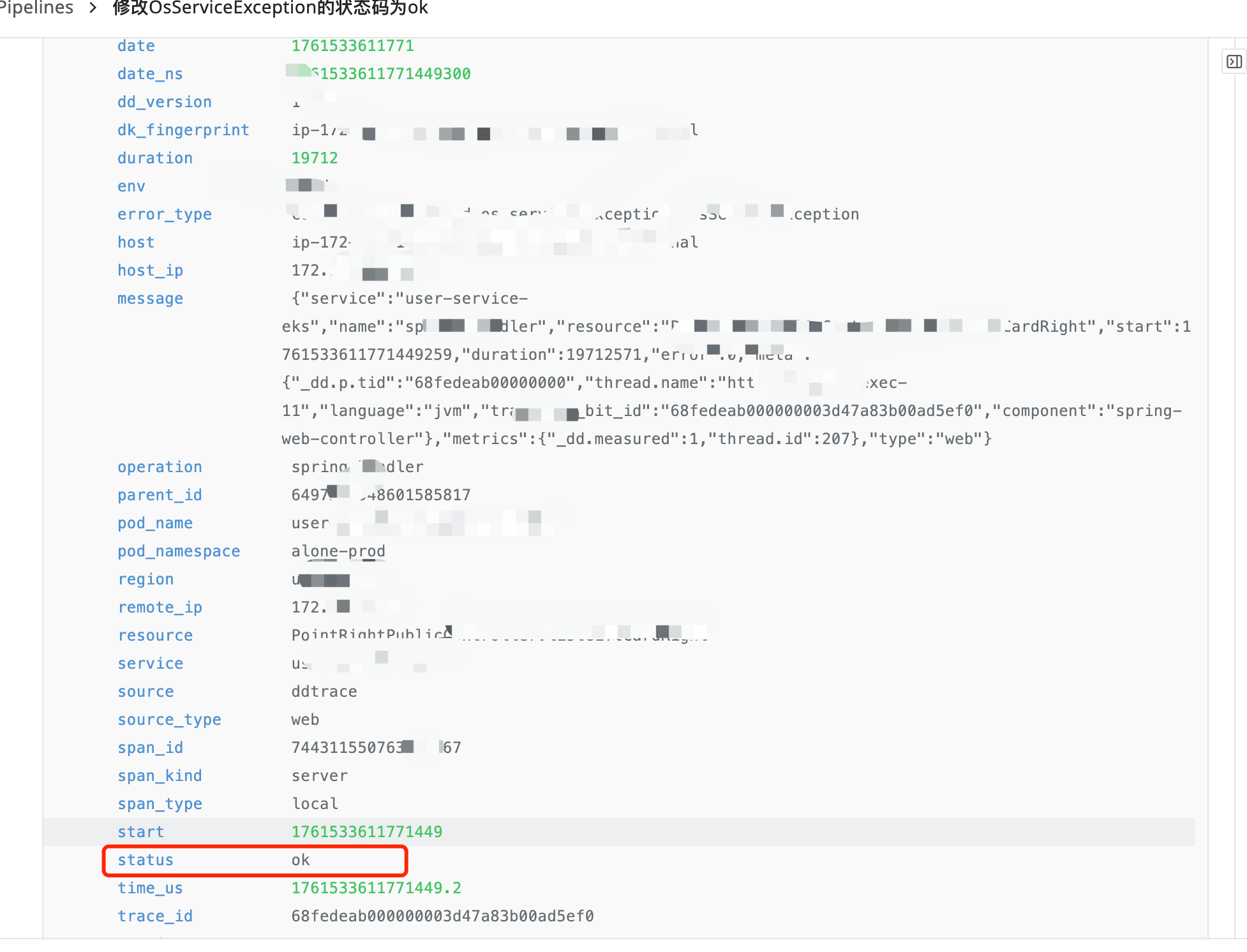
Task: Click the status field name
Action: click(x=146, y=860)
